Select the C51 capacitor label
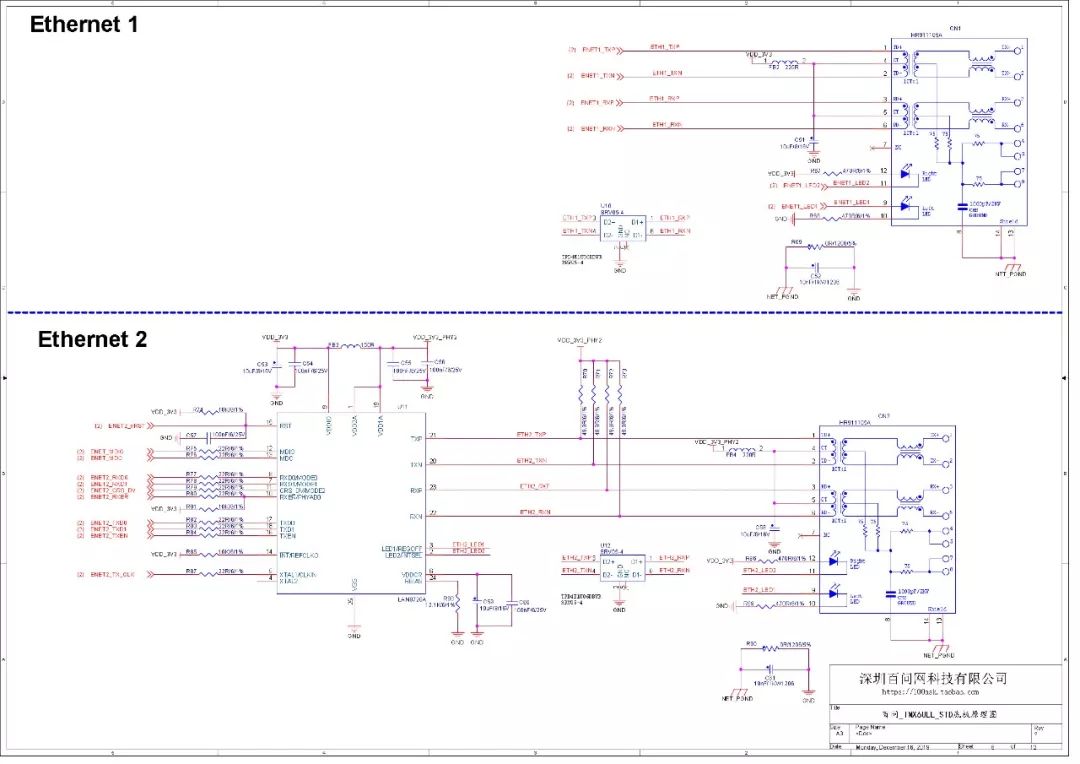This screenshot has width=1080, height=764. point(800,140)
